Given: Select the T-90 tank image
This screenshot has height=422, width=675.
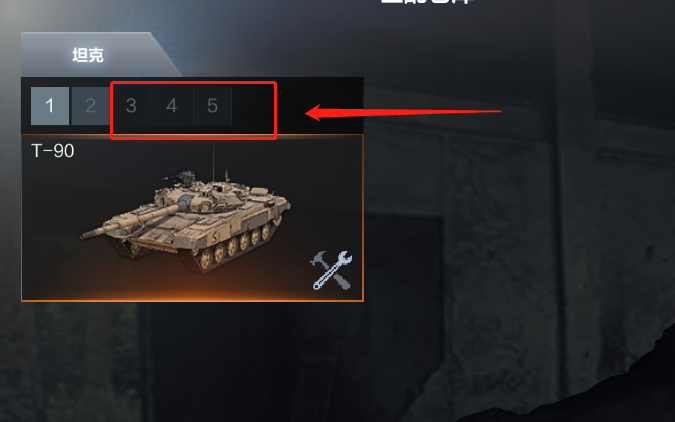Looking at the screenshot, I should point(186,221).
